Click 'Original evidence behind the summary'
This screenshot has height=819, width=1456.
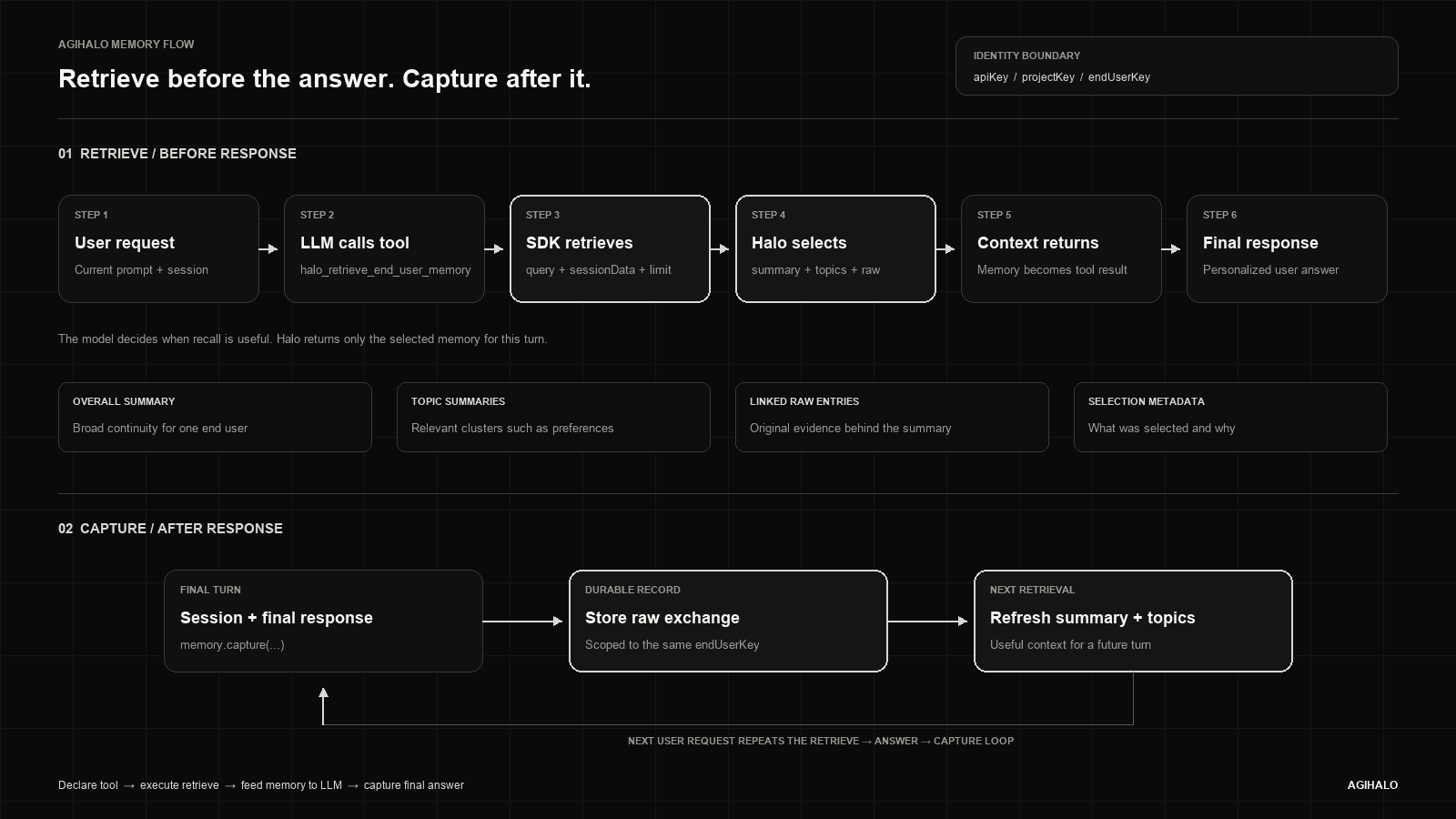851,429
